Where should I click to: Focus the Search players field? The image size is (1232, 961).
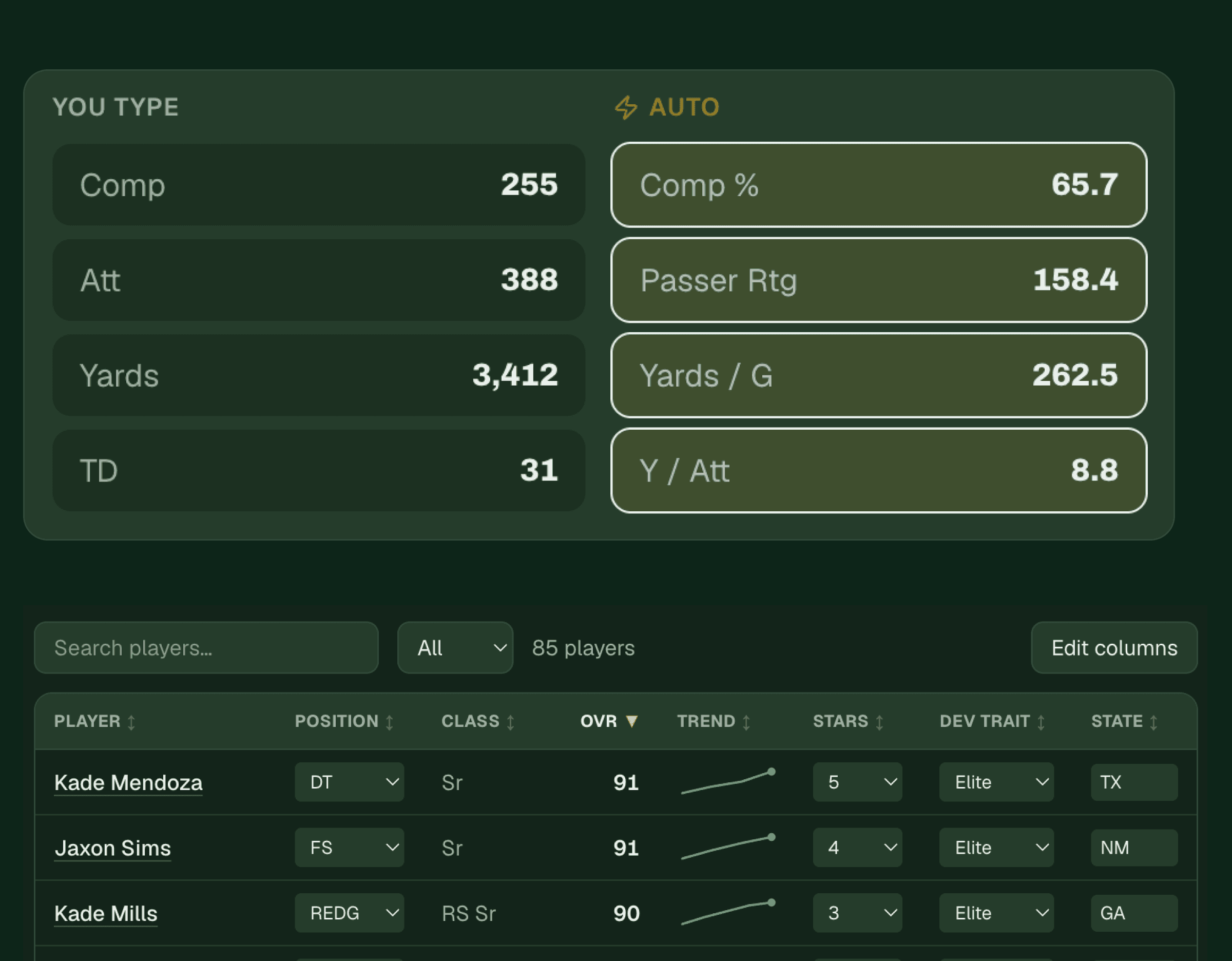coord(206,647)
